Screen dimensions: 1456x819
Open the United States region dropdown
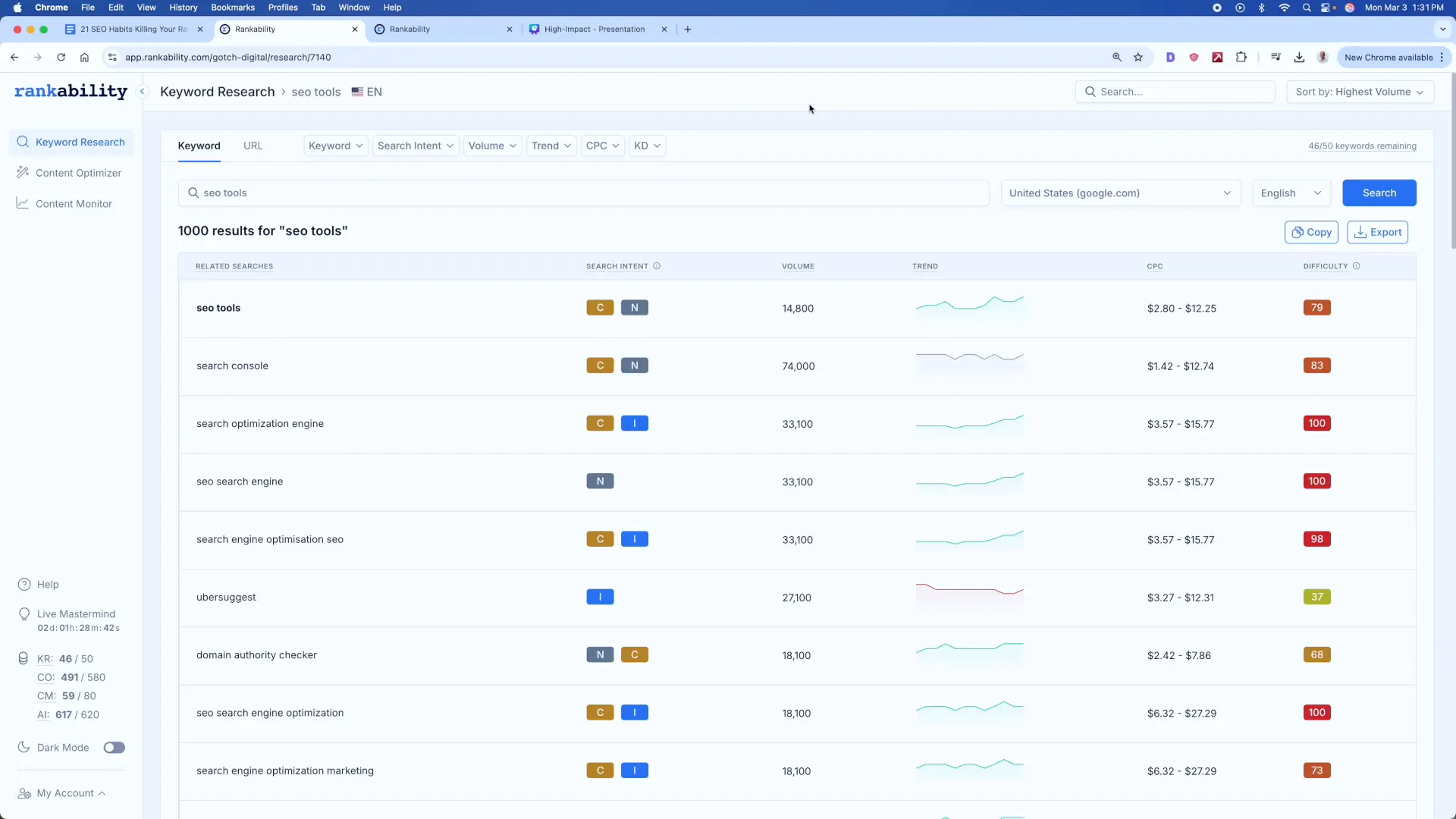pyautogui.click(x=1121, y=193)
